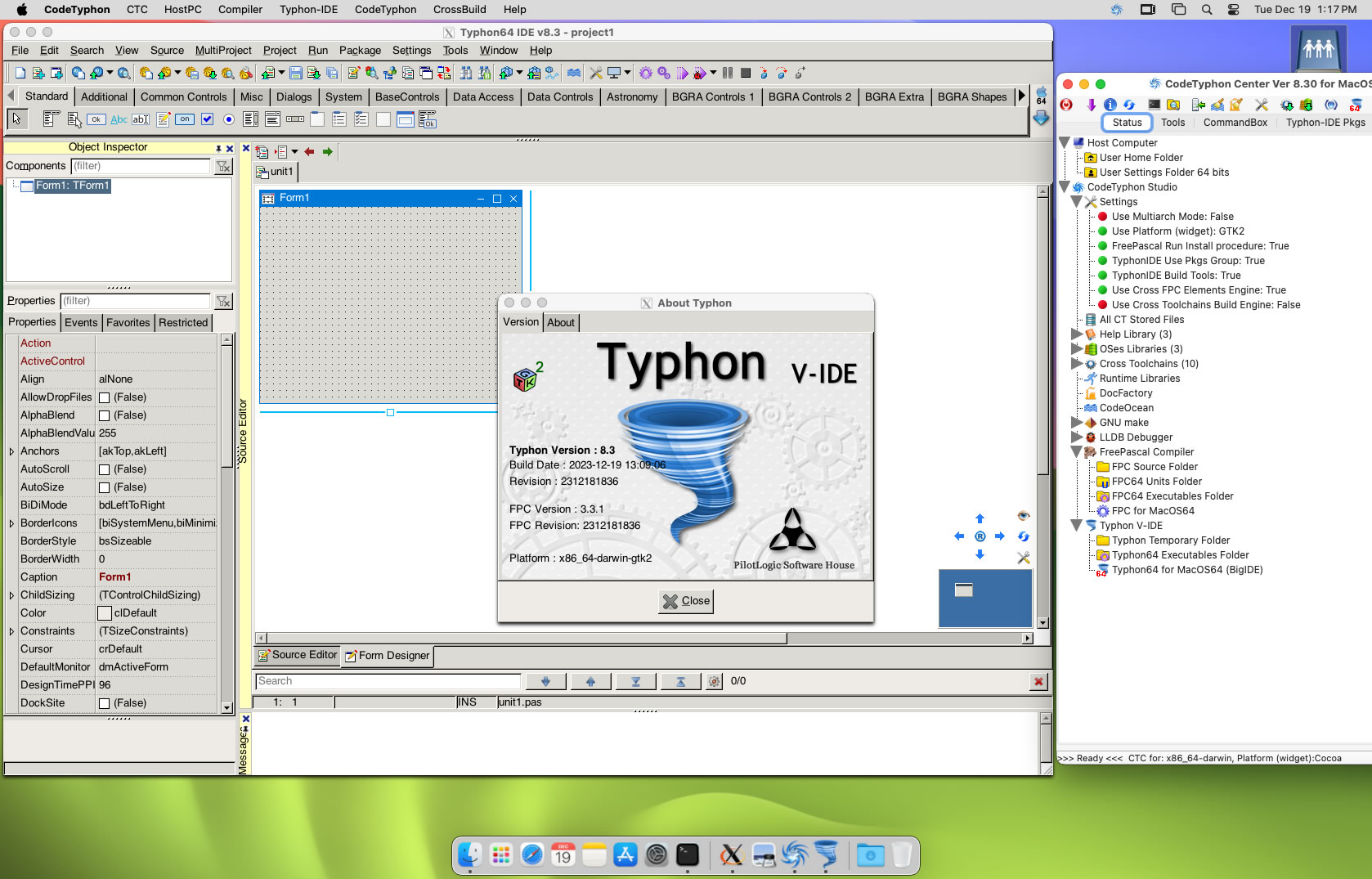
Task: Click the Object Inspector properties vertical scrollbar
Action: point(226,523)
